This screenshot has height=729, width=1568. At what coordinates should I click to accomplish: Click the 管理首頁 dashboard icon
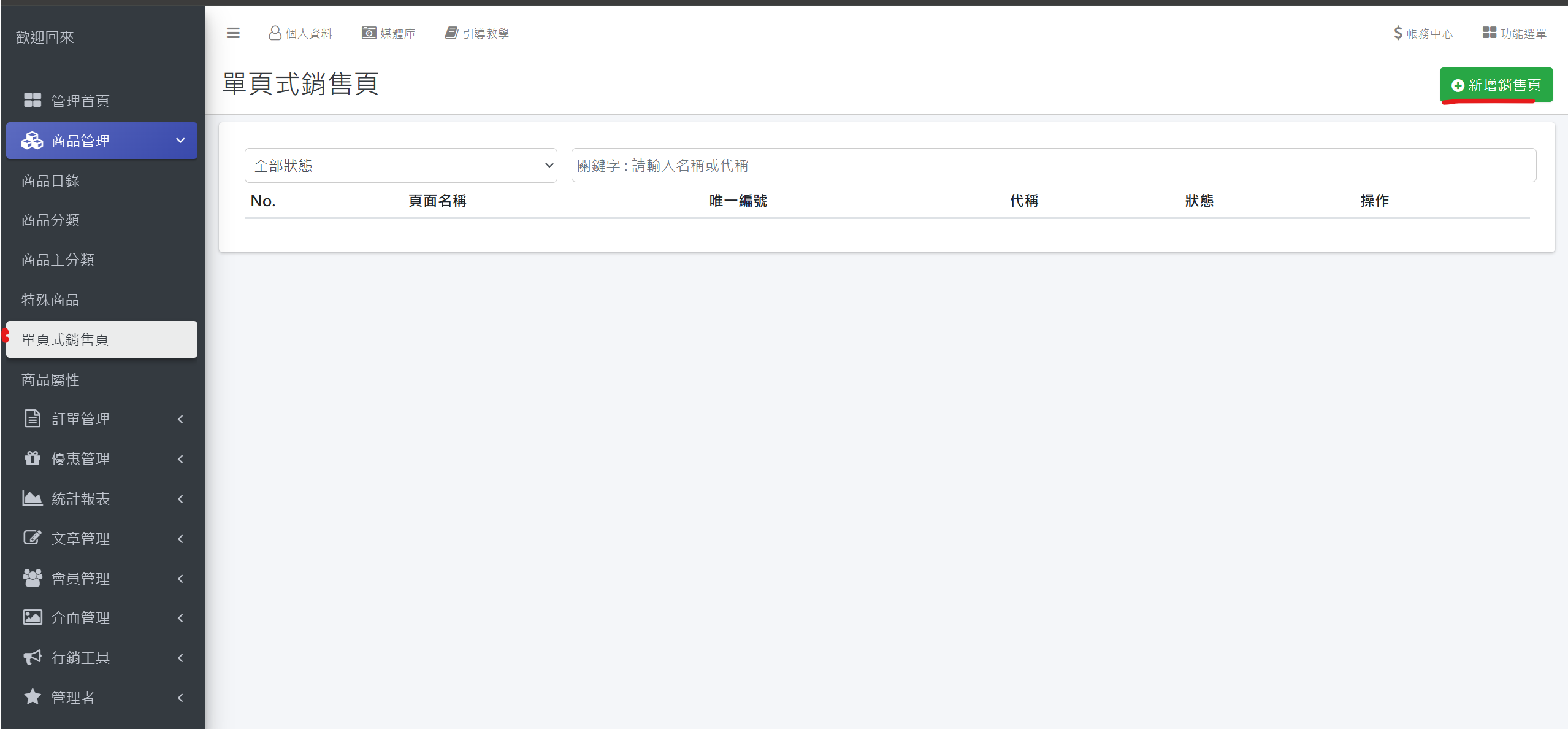[33, 100]
